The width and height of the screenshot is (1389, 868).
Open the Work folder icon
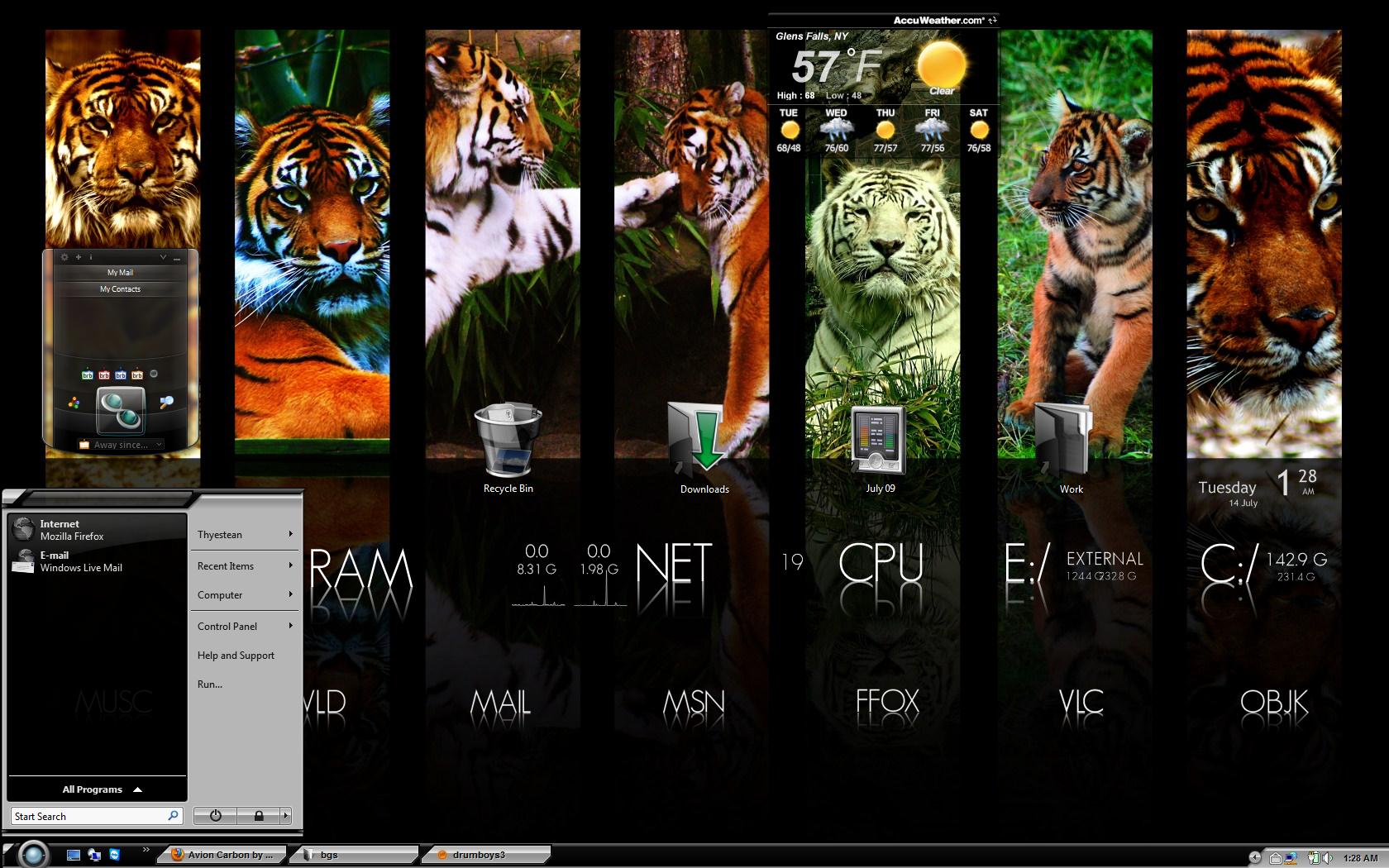click(1066, 438)
